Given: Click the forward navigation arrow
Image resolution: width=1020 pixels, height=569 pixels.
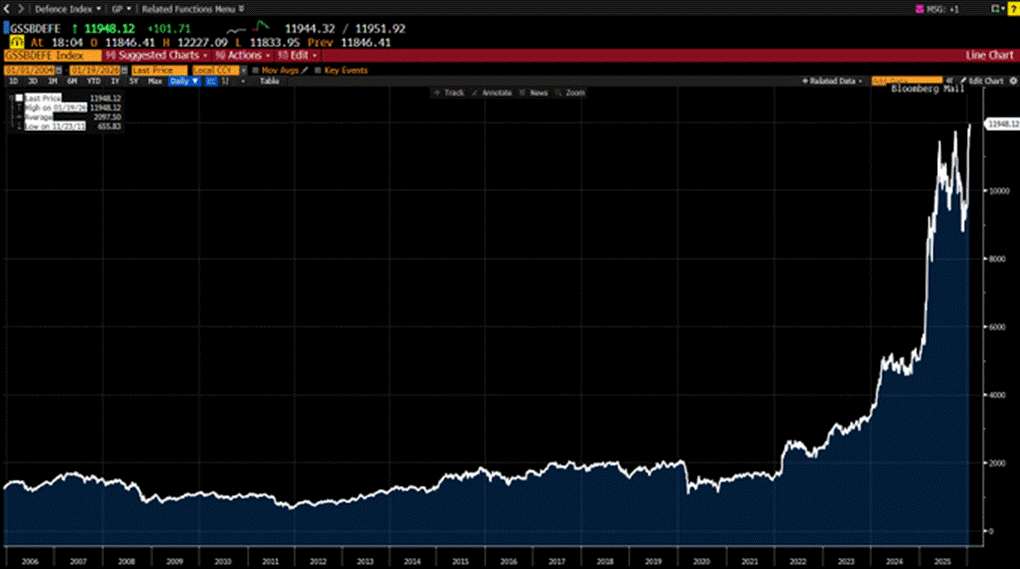Looking at the screenshot, I should pyautogui.click(x=21, y=8).
